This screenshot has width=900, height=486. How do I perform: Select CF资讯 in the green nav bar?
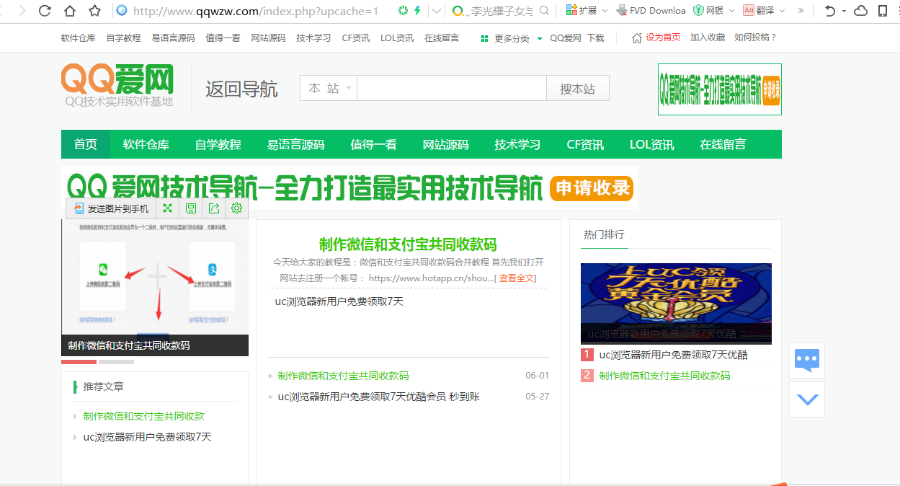pyautogui.click(x=585, y=144)
